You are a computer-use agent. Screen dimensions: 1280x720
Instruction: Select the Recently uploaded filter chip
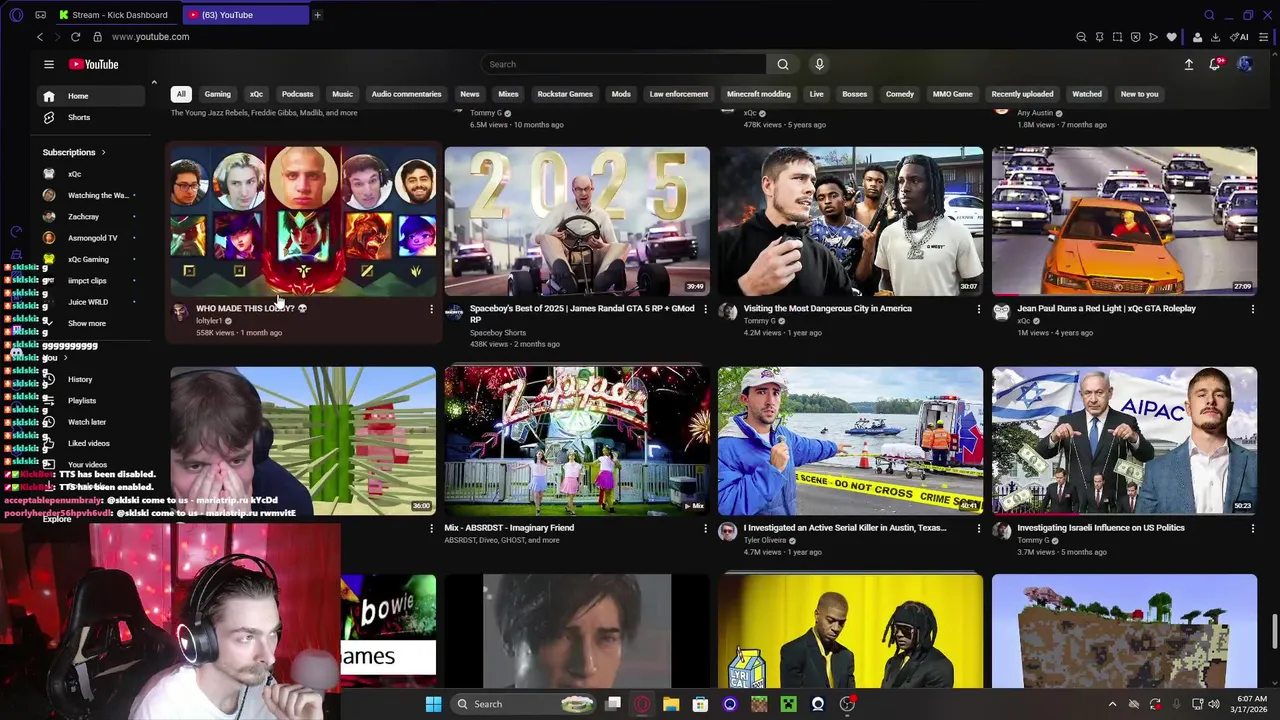tap(1022, 94)
